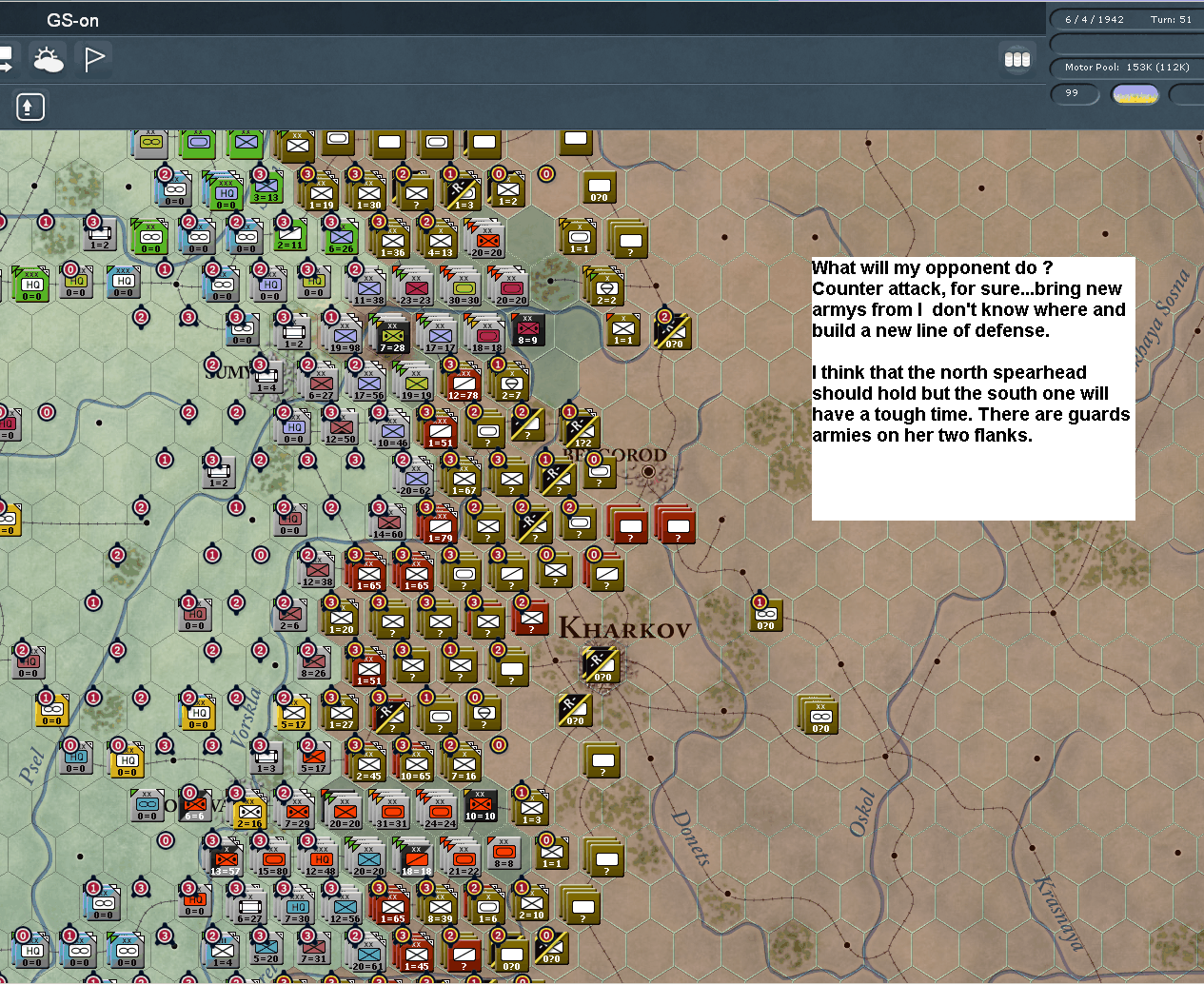Select the black unit 8=9 near the river
The width and height of the screenshot is (1204, 985).
[x=528, y=329]
